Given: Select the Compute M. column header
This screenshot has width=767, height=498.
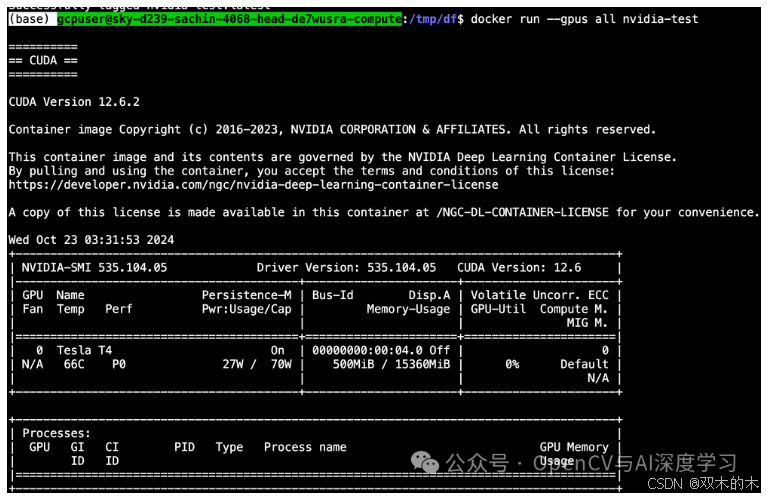Looking at the screenshot, I should tap(574, 309).
